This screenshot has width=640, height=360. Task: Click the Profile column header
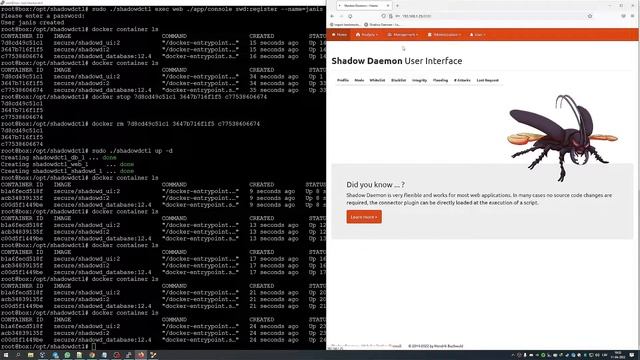(343, 80)
